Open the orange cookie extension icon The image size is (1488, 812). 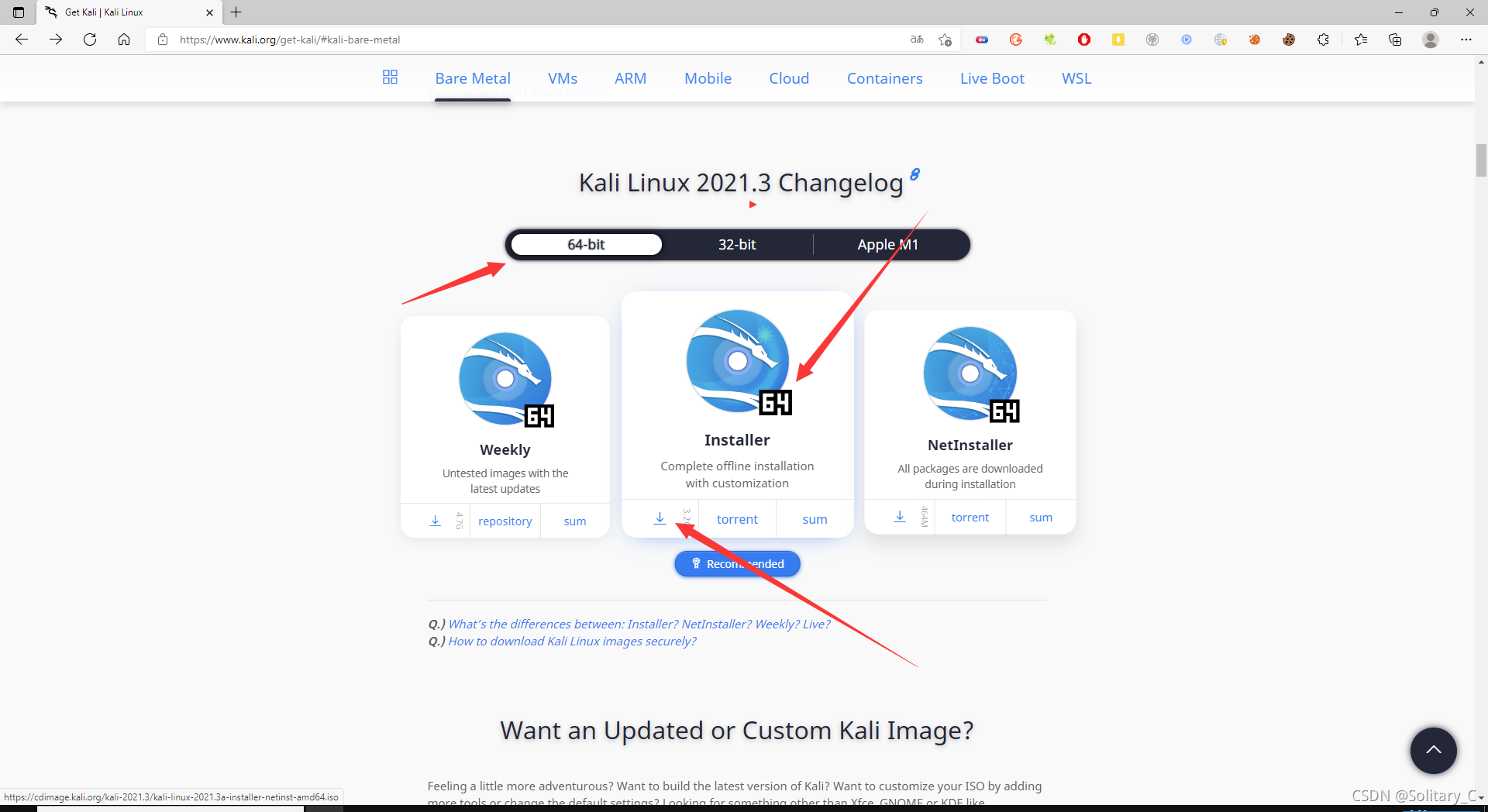pyautogui.click(x=1255, y=40)
